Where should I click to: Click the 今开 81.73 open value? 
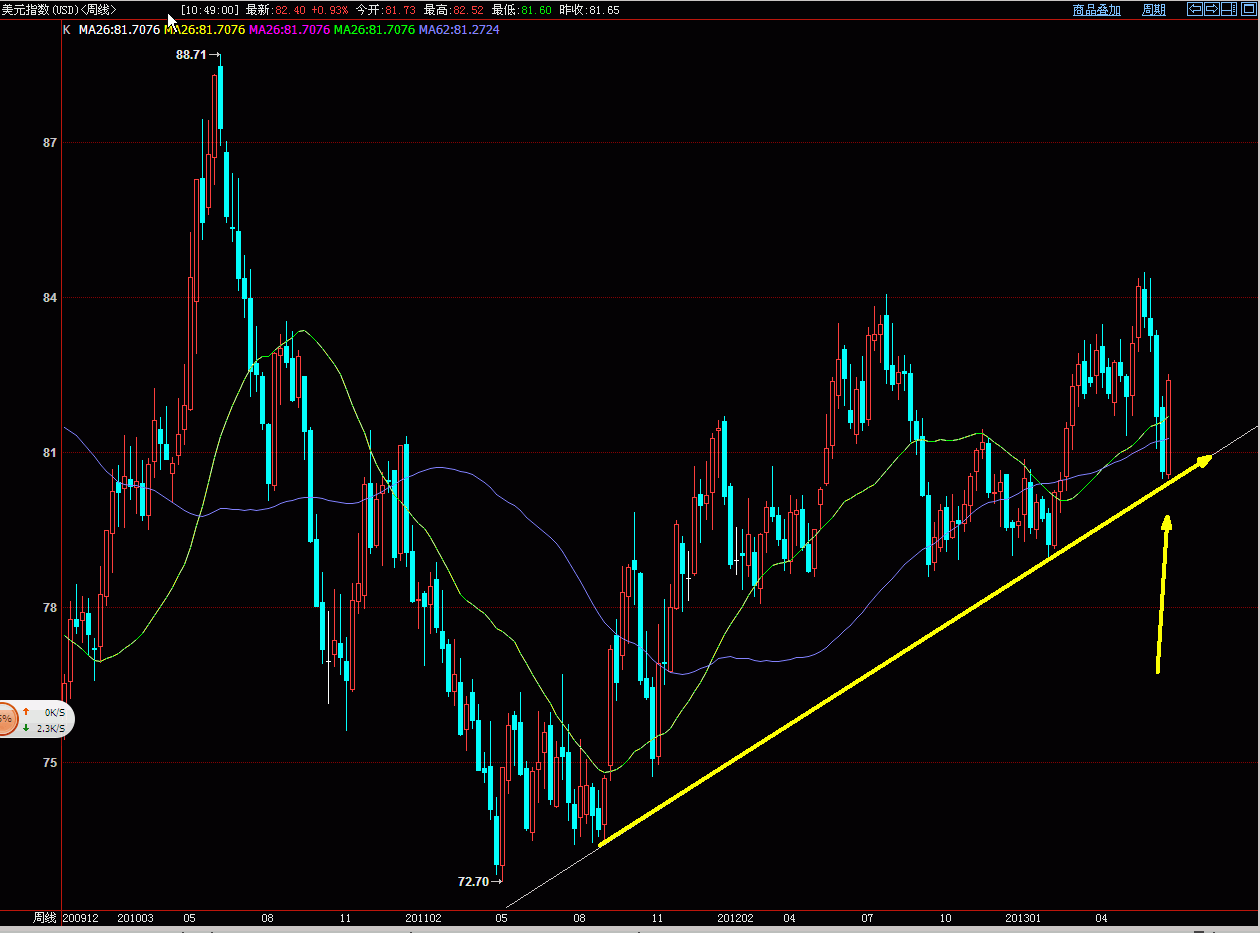pyautogui.click(x=385, y=10)
